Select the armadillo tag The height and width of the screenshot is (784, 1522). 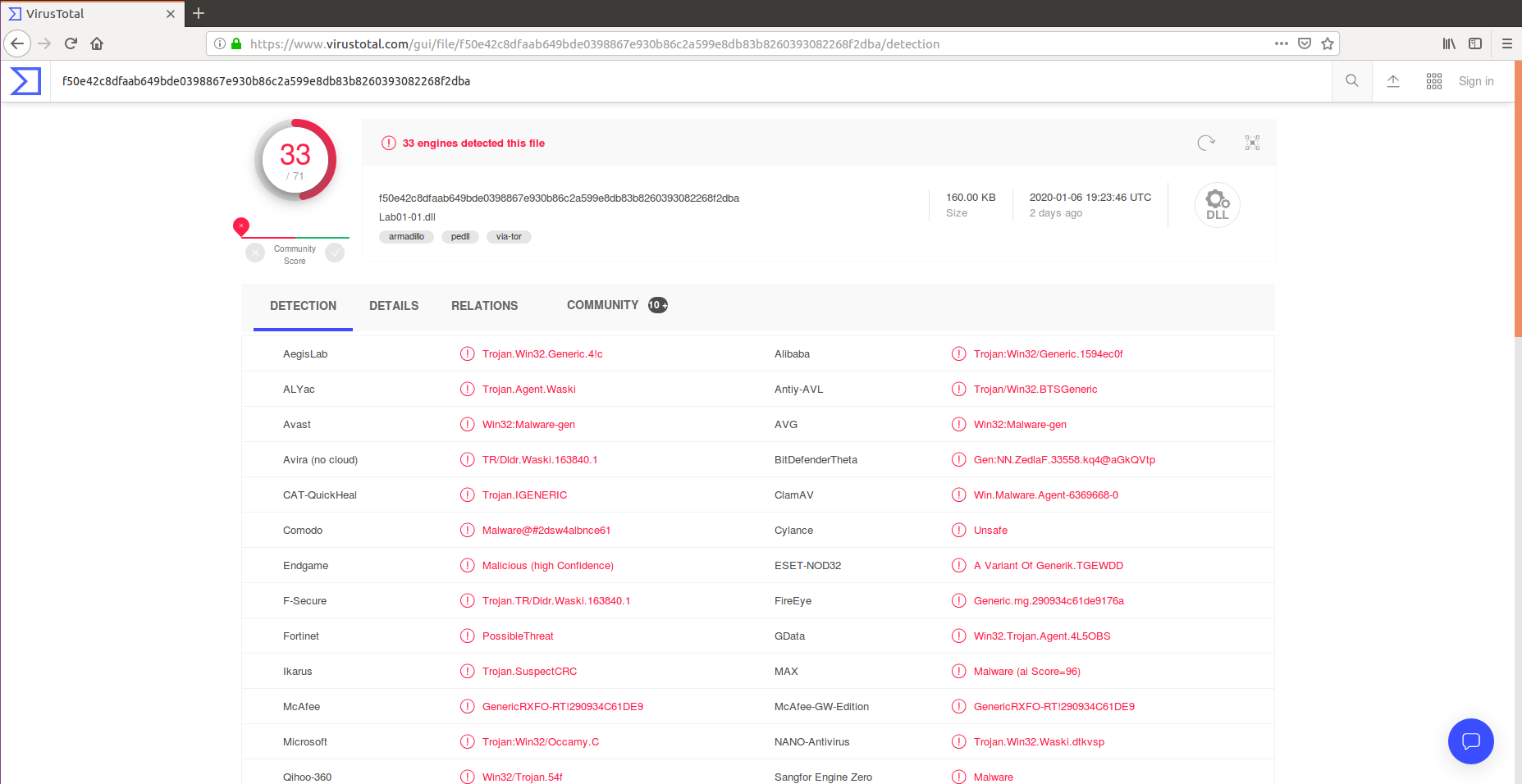406,237
